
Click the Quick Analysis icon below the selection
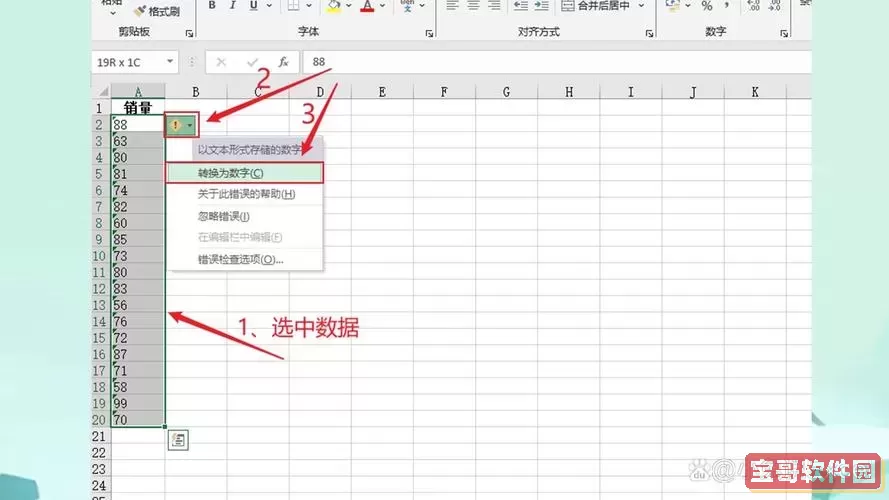(x=178, y=440)
